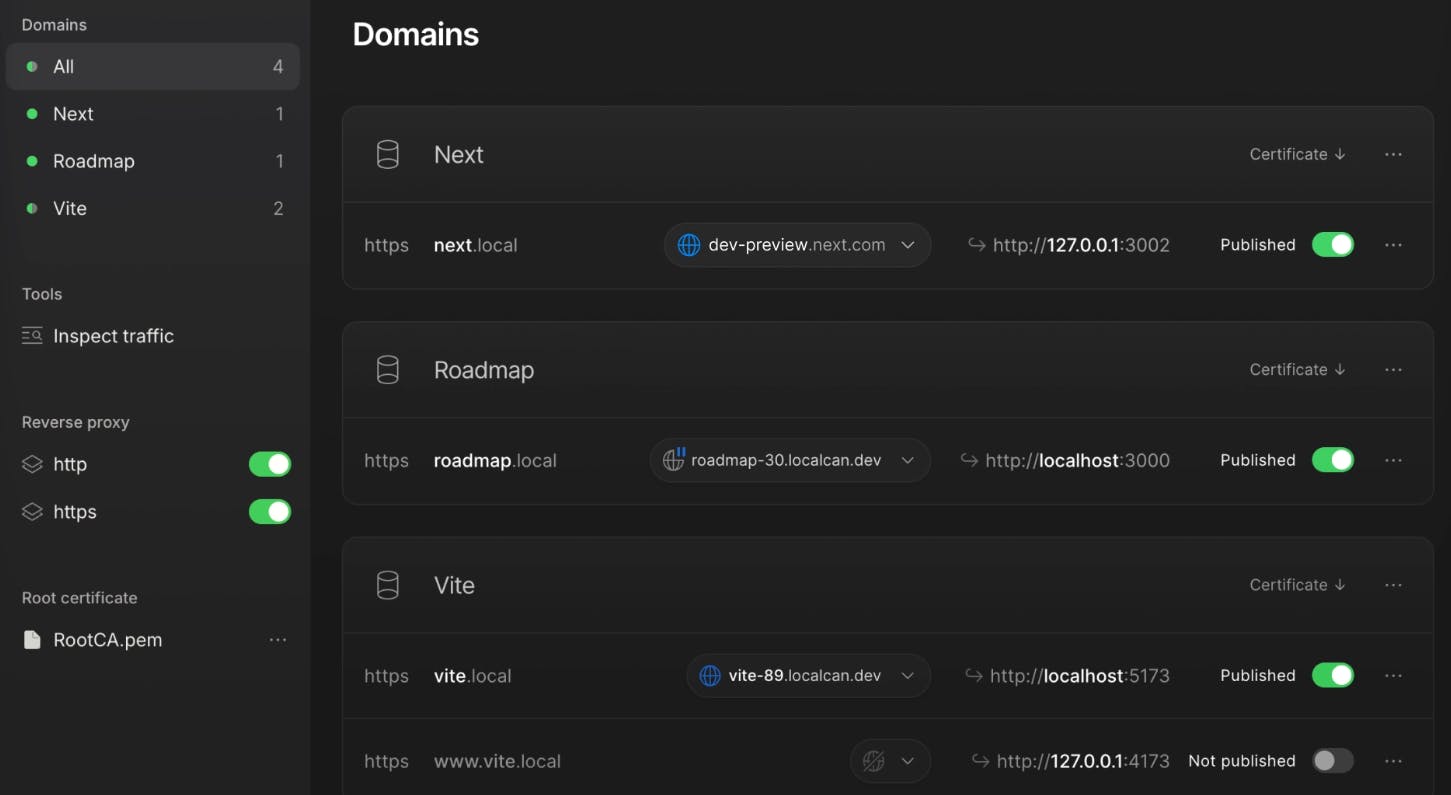Expand the dev-preview.next.com domain dropdown
The height and width of the screenshot is (795, 1451).
(908, 245)
